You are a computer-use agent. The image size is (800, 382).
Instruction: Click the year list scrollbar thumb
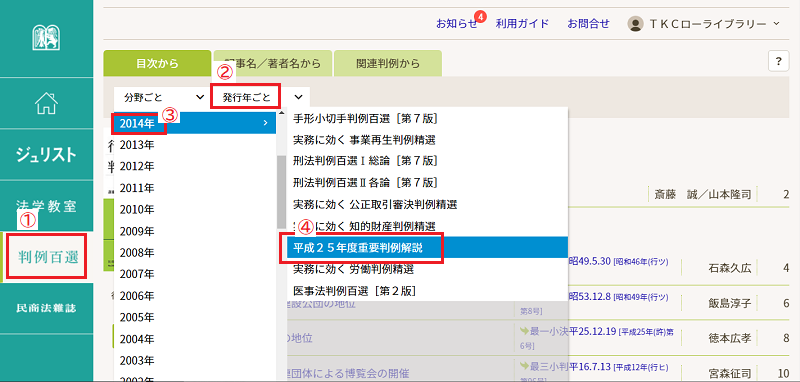(281, 192)
